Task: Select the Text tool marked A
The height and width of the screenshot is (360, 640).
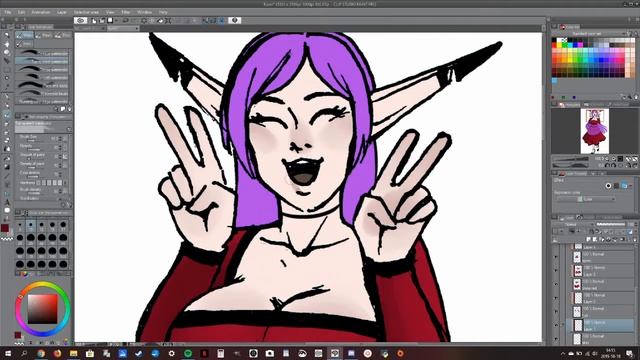Action: 7,202
